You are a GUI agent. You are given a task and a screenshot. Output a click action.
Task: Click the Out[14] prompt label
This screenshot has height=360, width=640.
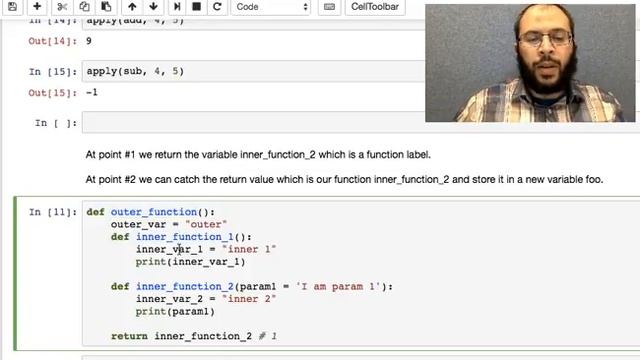pyautogui.click(x=53, y=41)
